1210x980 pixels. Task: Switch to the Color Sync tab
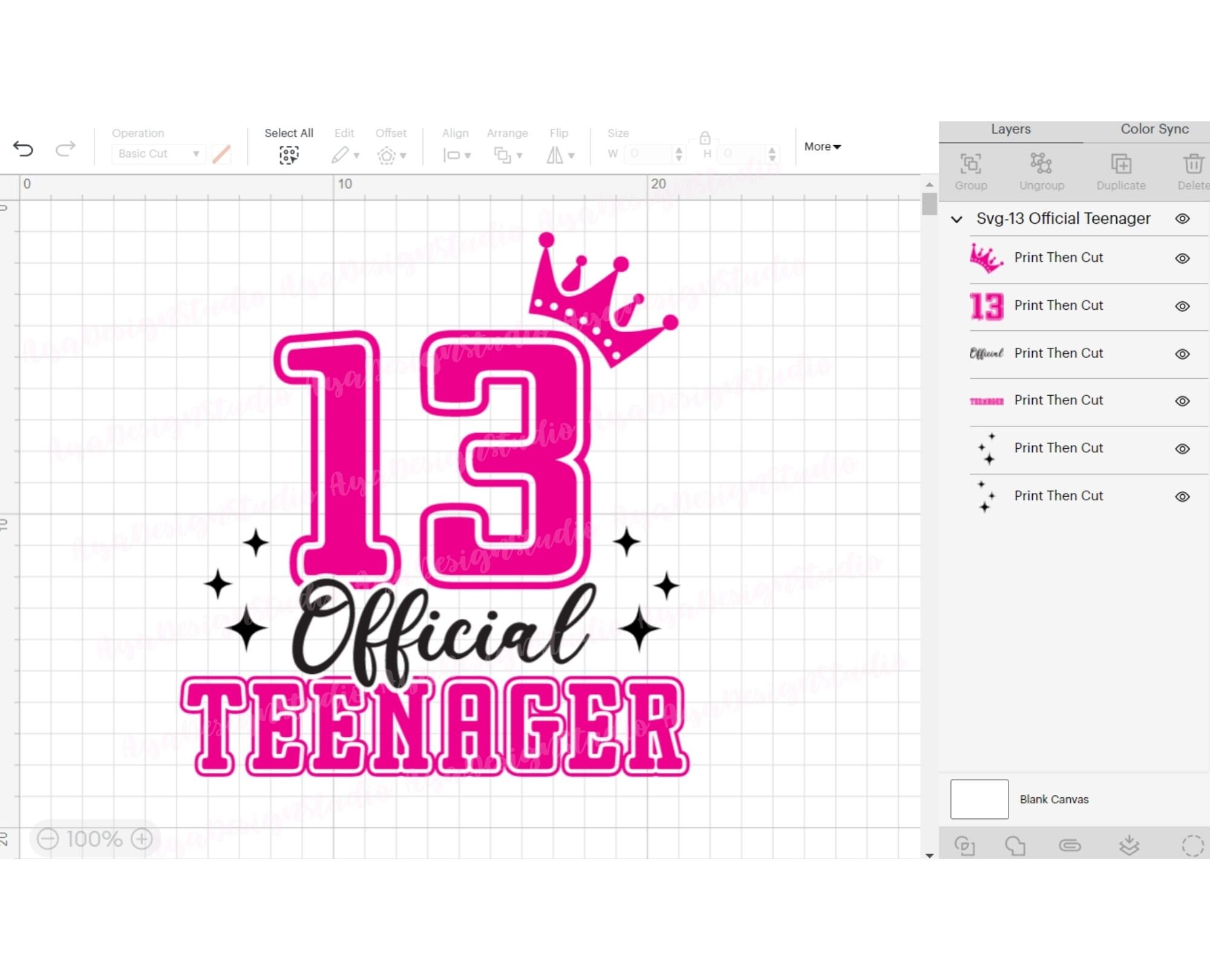tap(1153, 129)
